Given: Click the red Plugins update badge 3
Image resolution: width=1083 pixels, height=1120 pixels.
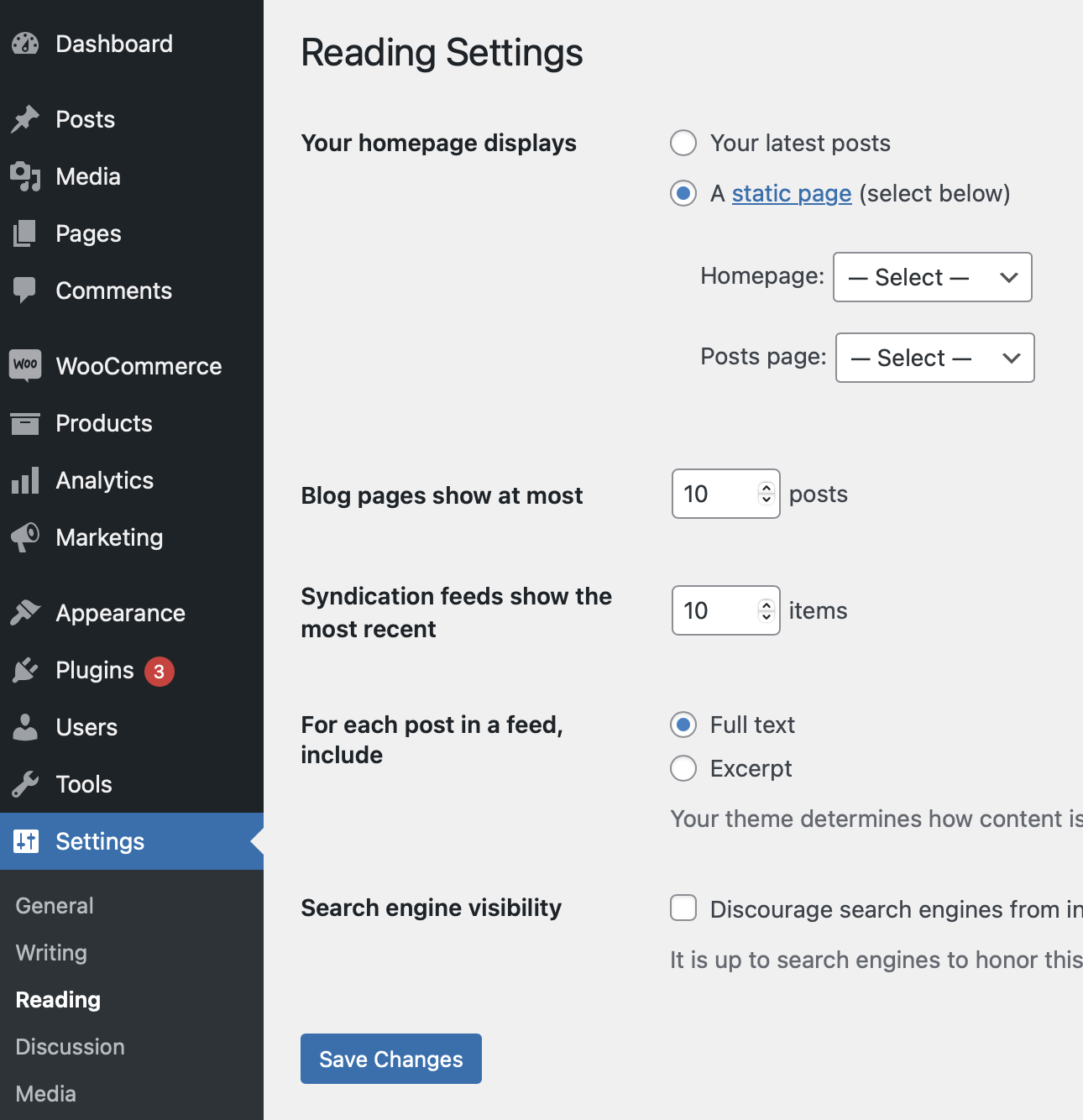Looking at the screenshot, I should pyautogui.click(x=160, y=672).
